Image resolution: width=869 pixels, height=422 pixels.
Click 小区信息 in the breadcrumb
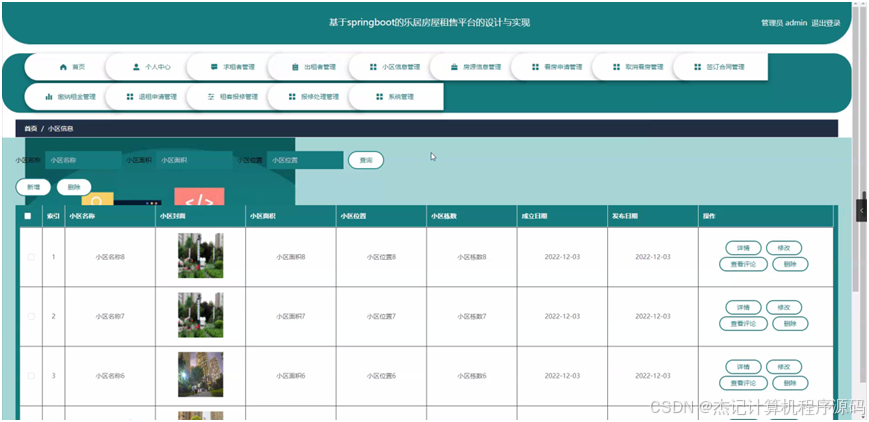pos(60,129)
